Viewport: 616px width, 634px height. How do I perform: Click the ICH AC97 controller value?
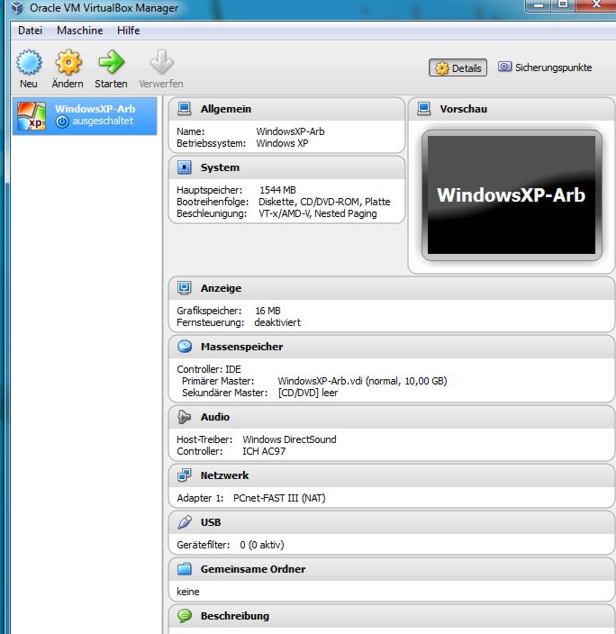pyautogui.click(x=264, y=451)
